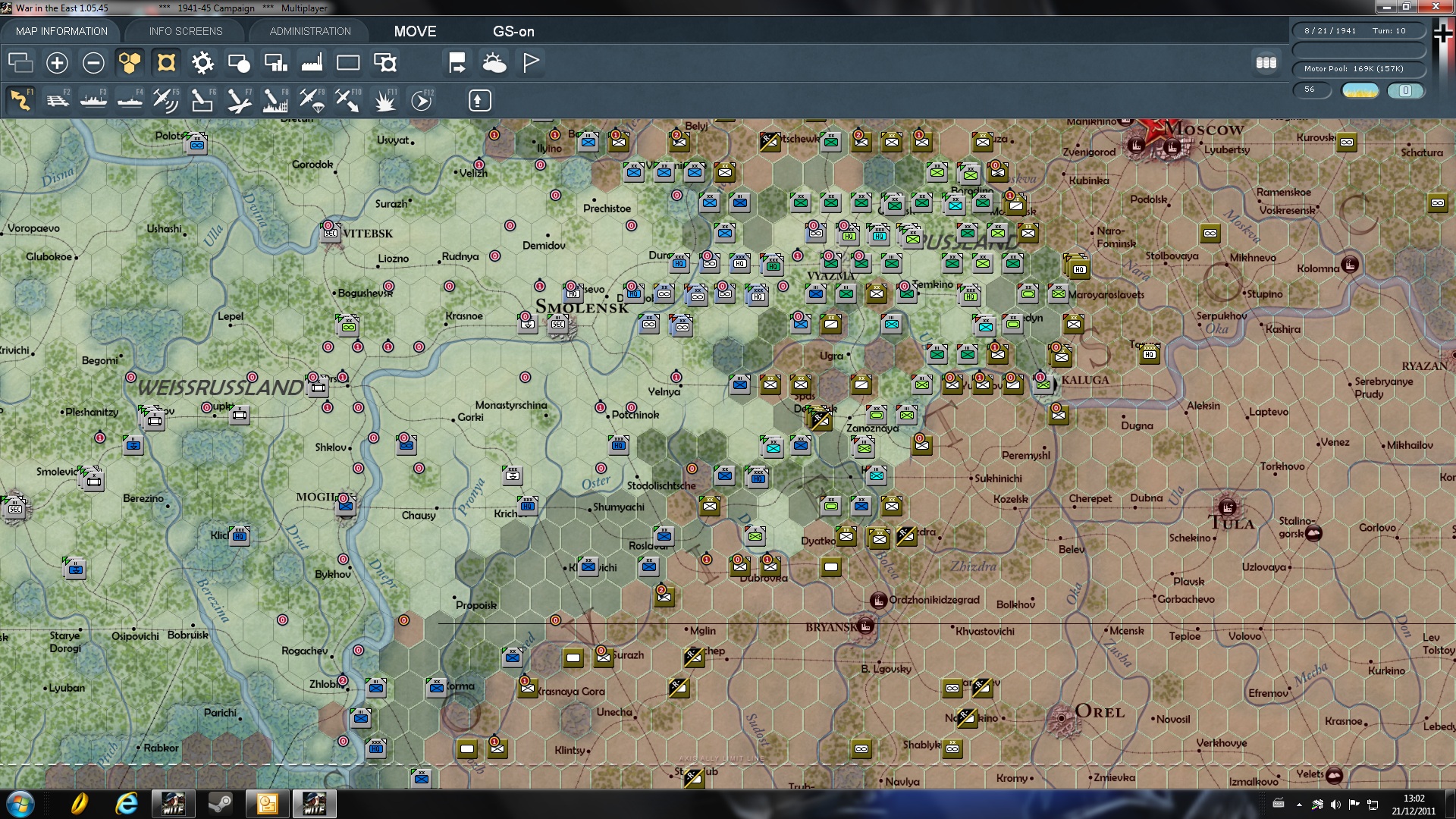
Task: Click the three-cylinders stack icon
Action: tap(1266, 63)
